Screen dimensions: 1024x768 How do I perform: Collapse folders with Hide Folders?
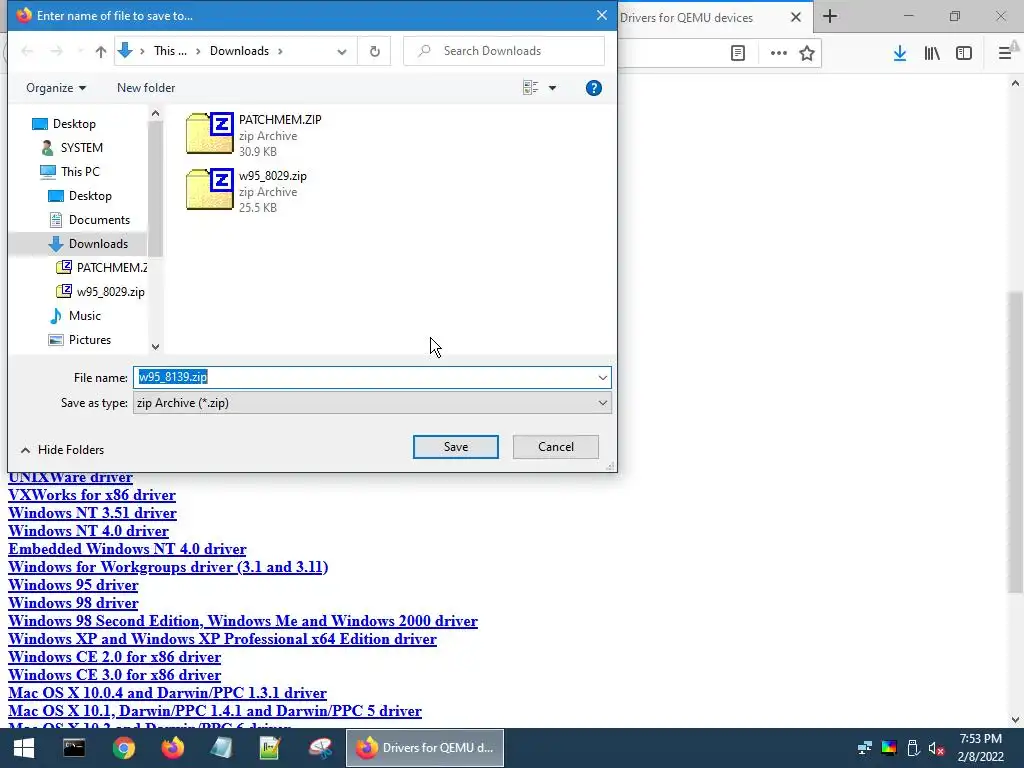pos(62,449)
